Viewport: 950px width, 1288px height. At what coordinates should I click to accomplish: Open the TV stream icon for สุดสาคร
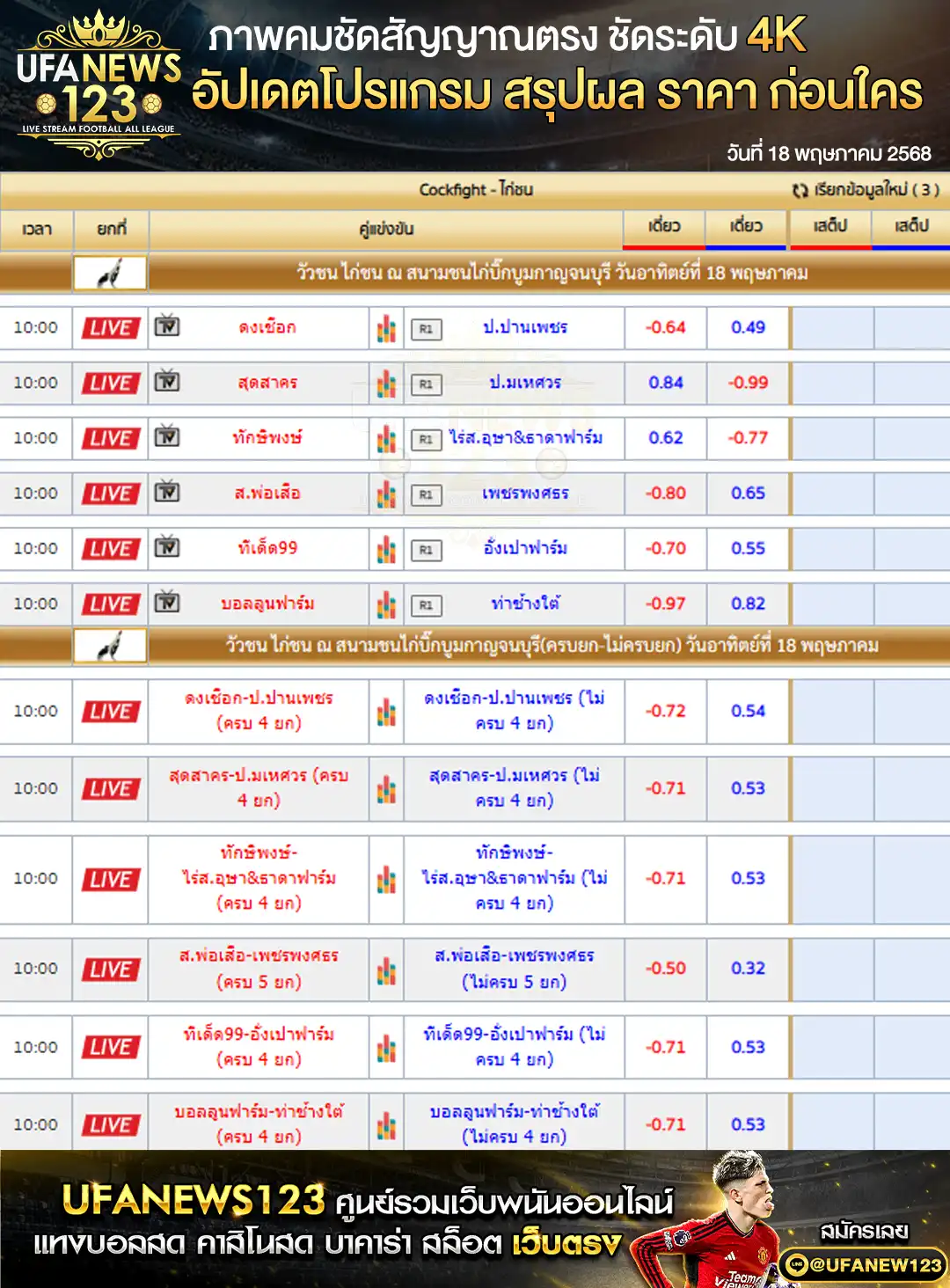point(167,382)
